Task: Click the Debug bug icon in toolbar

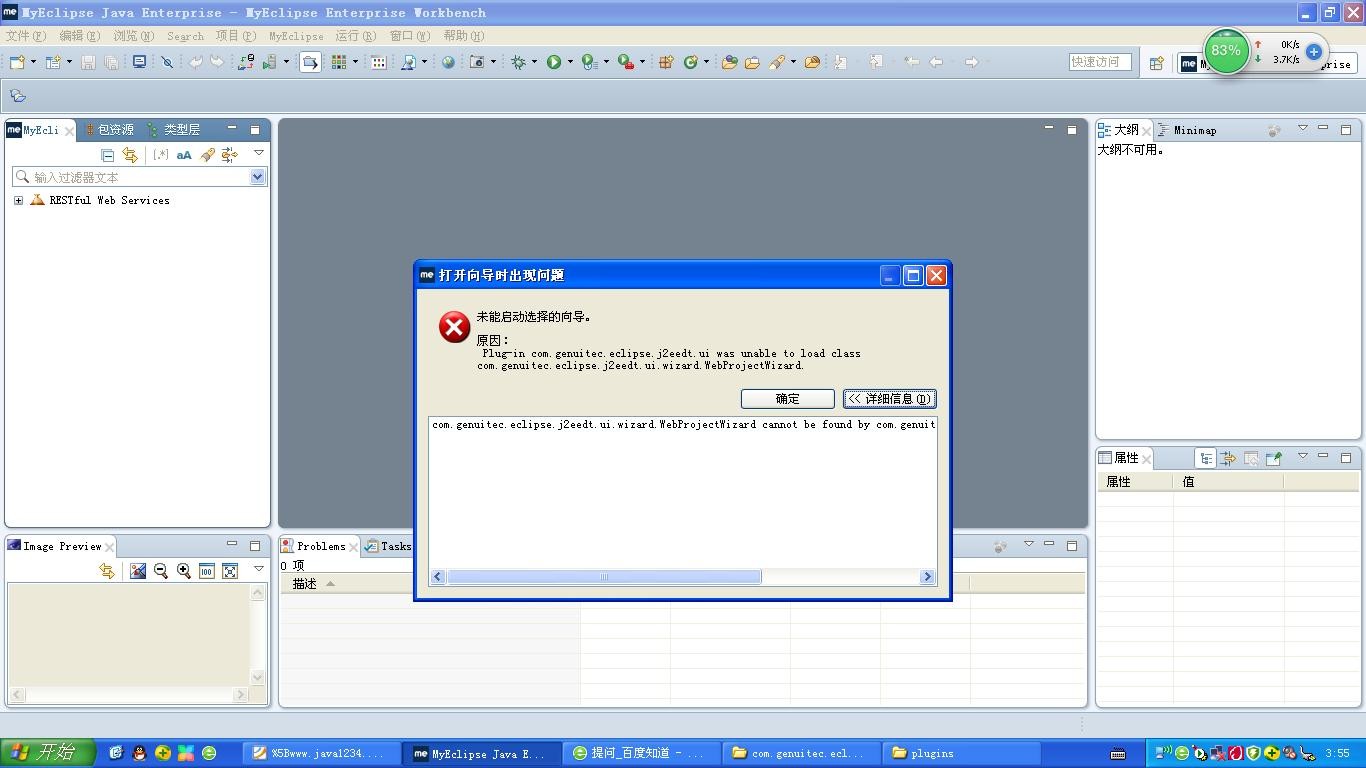Action: 518,62
